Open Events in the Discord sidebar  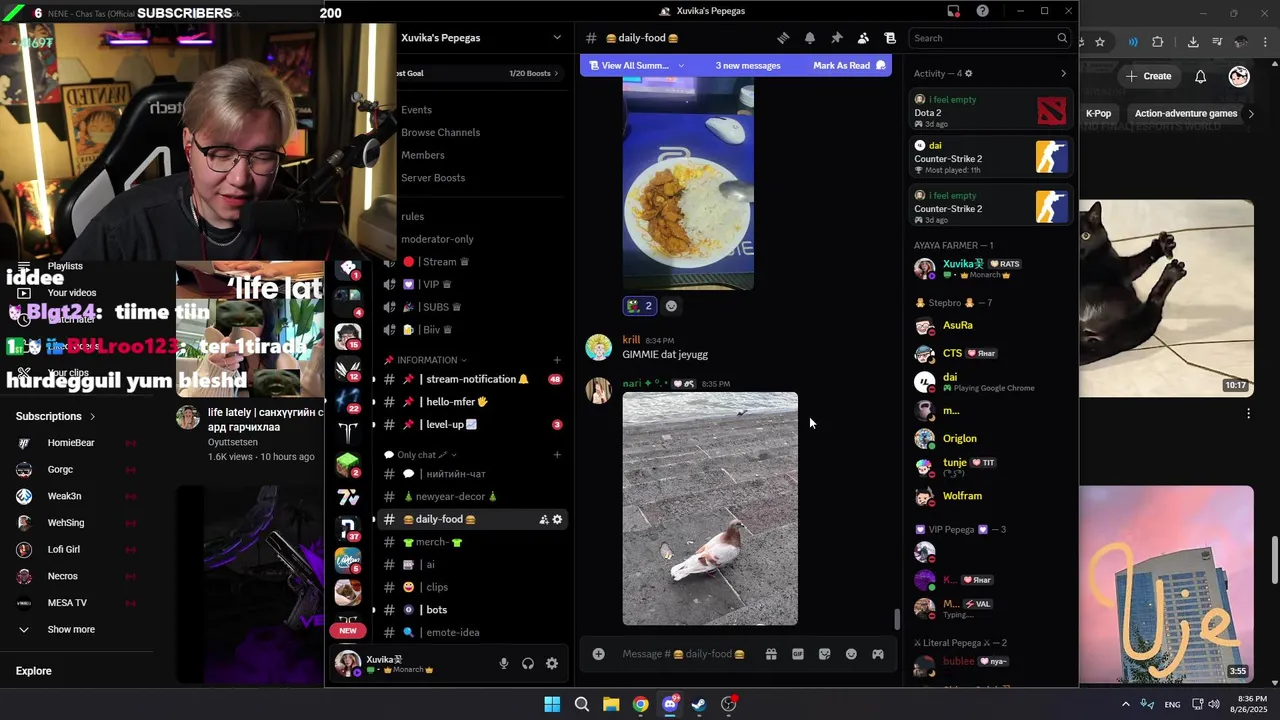(x=416, y=110)
